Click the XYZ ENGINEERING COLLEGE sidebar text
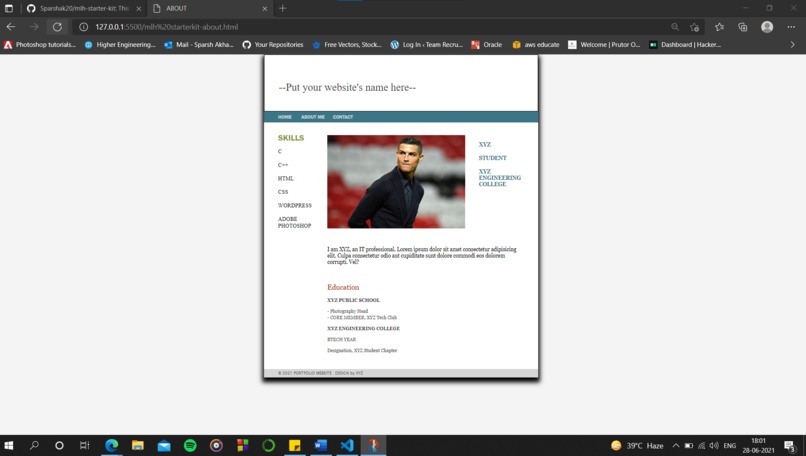Image resolution: width=806 pixels, height=456 pixels. 500,178
